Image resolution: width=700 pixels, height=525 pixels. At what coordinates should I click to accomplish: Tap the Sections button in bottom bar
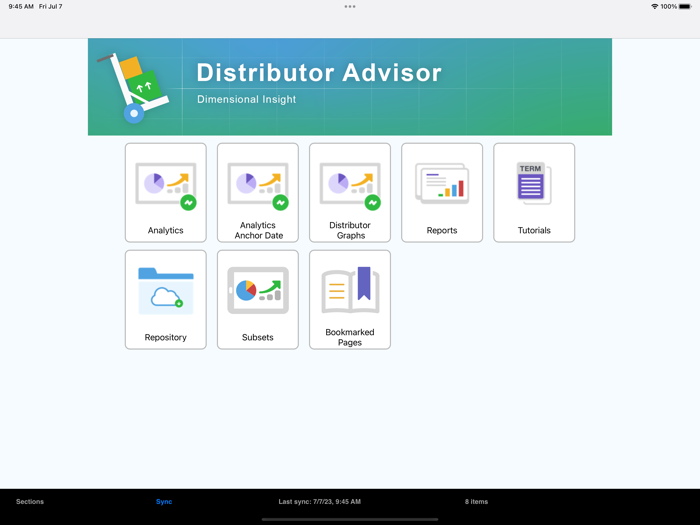(x=30, y=502)
